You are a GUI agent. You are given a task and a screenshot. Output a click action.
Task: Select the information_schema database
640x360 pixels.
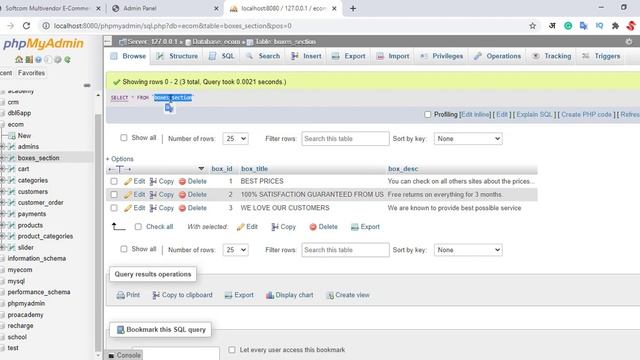[x=37, y=259]
